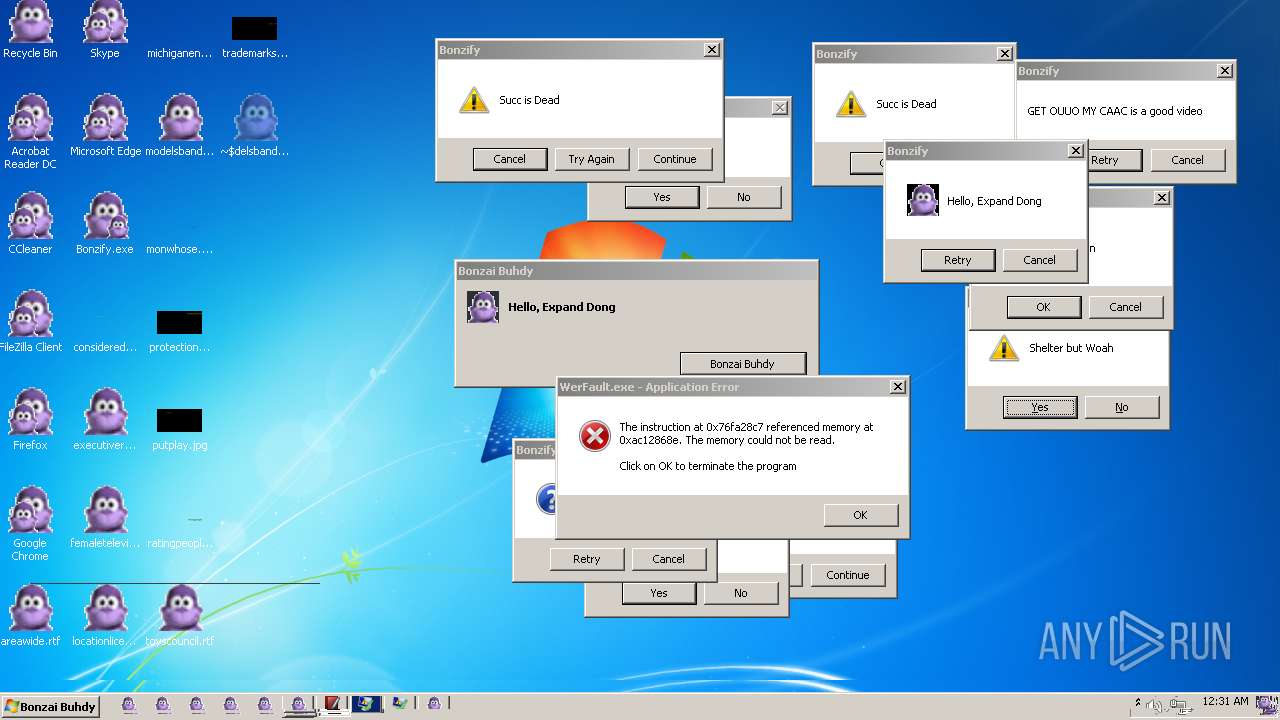Click 'Shelter but Woah' message text
Image resolution: width=1280 pixels, height=720 pixels.
1071,348
